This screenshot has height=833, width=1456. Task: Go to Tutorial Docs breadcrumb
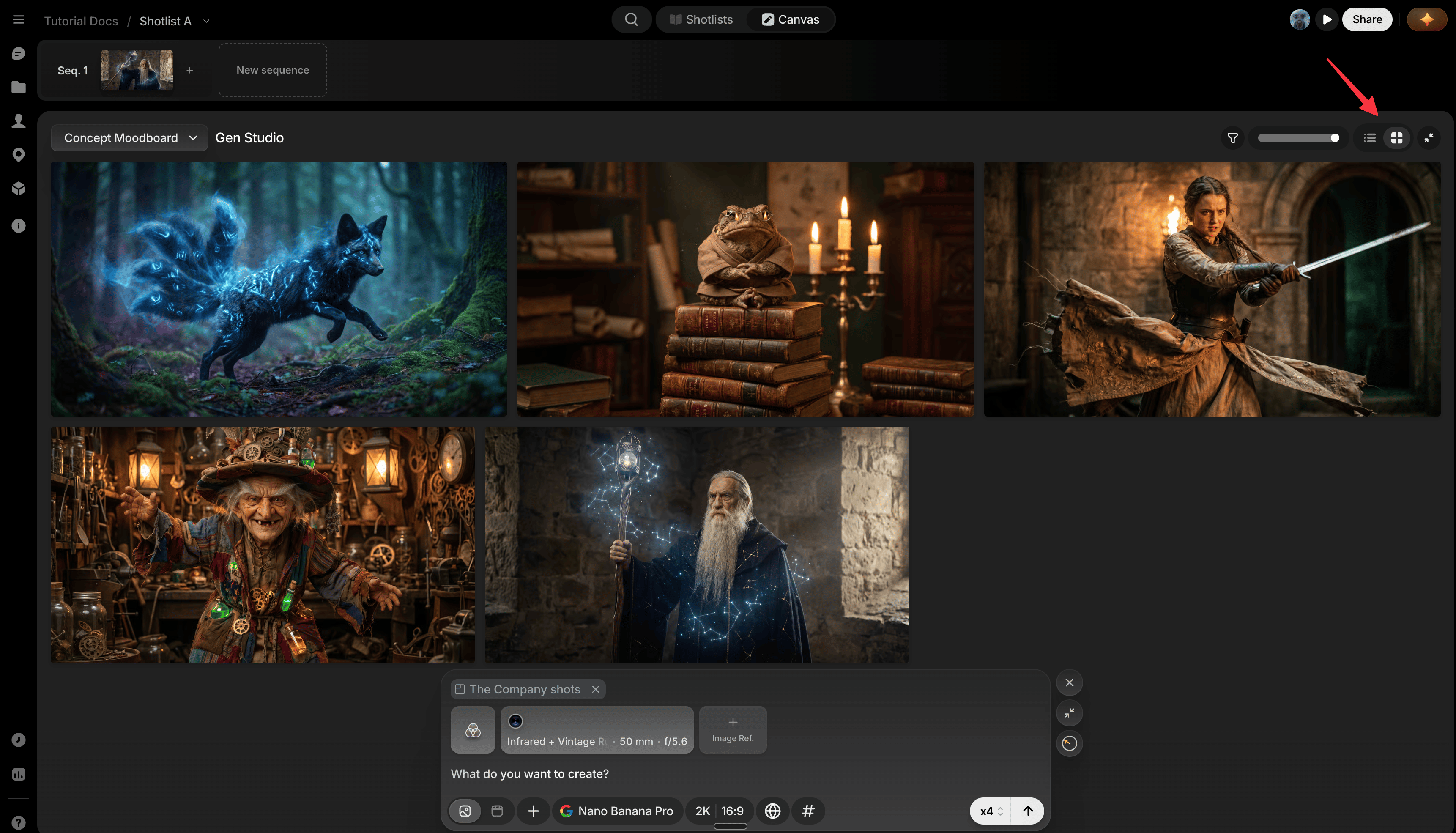pos(81,21)
